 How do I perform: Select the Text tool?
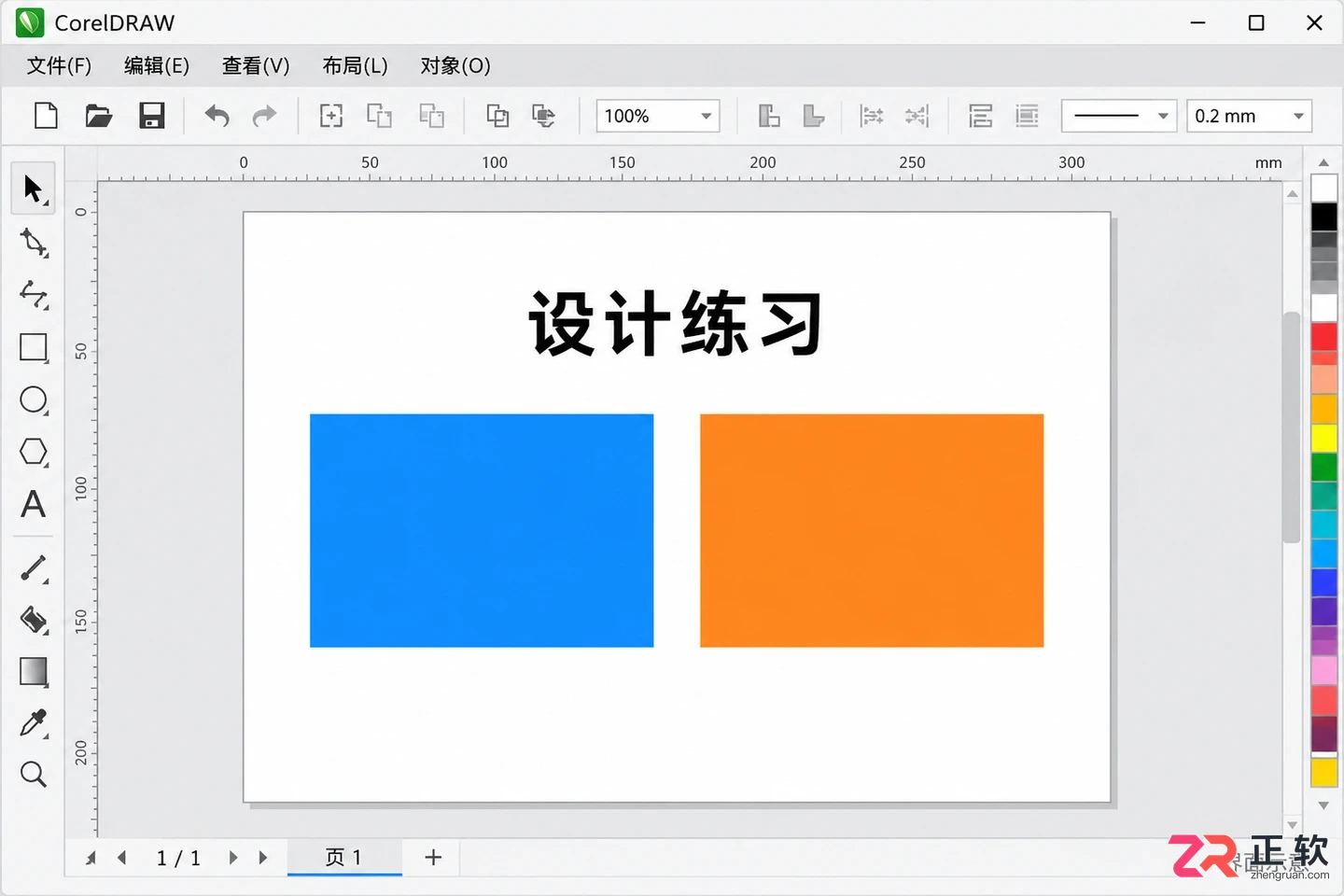[34, 504]
